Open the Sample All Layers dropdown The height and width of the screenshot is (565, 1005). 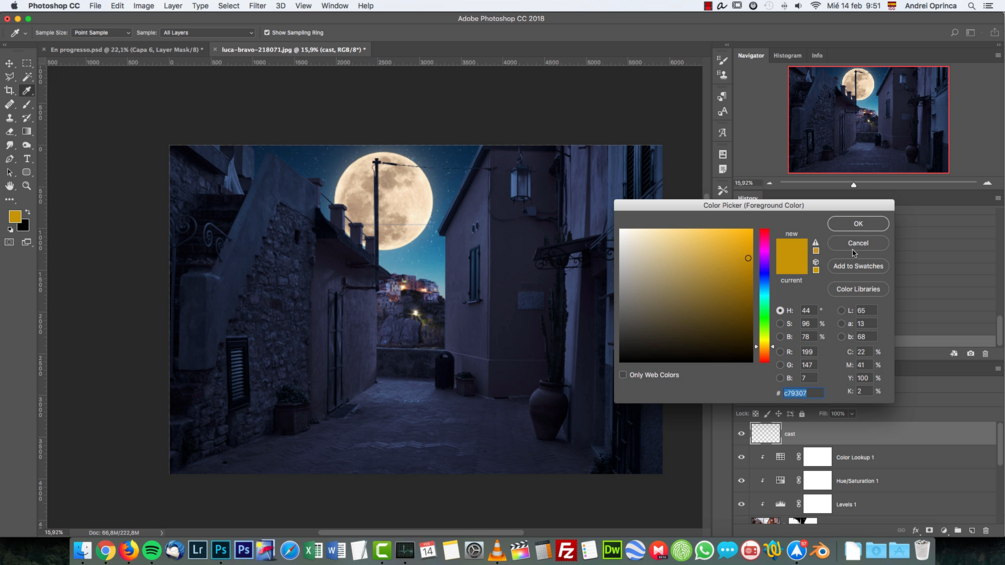pyautogui.click(x=208, y=33)
